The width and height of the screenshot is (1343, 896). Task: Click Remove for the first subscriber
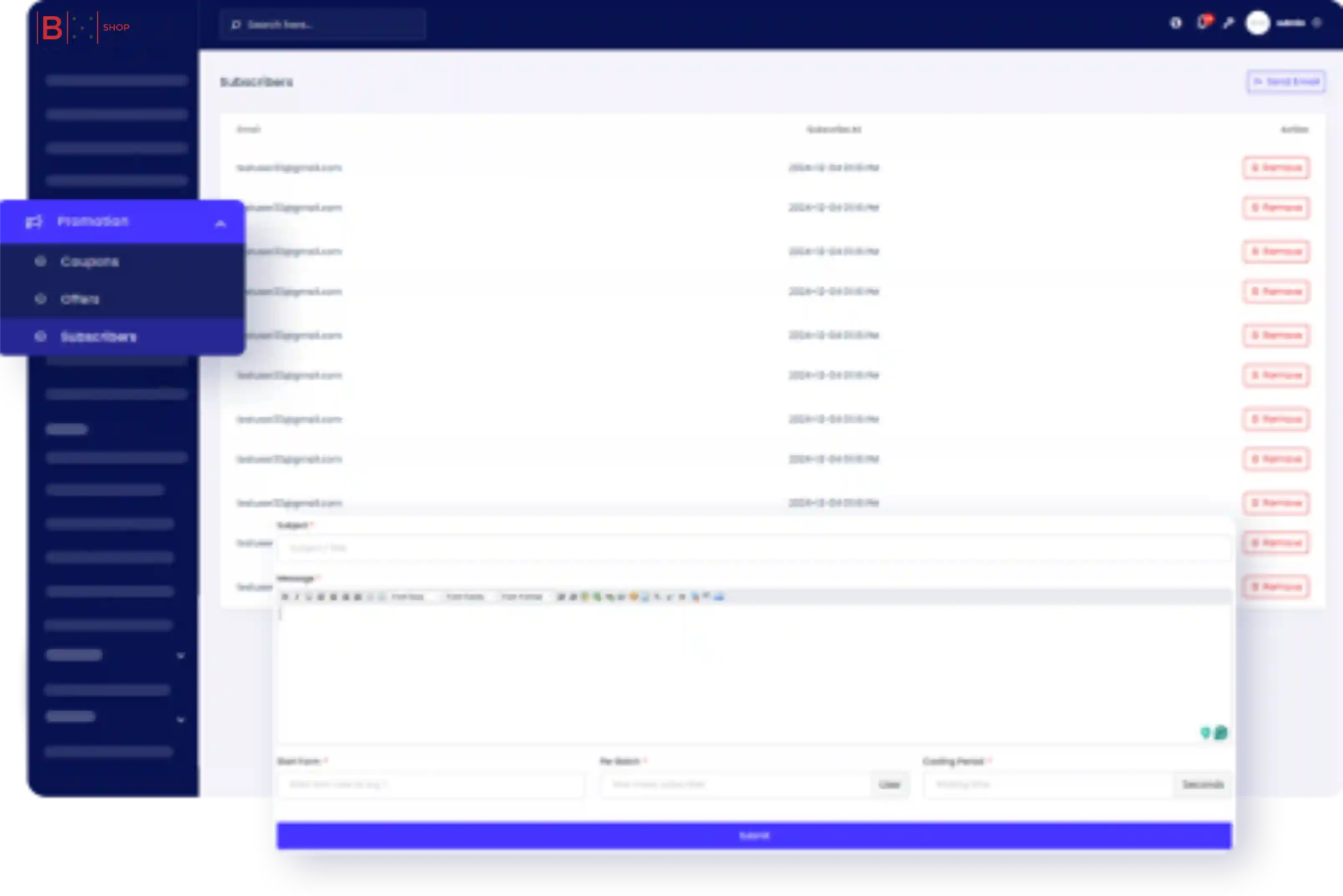click(x=1276, y=168)
